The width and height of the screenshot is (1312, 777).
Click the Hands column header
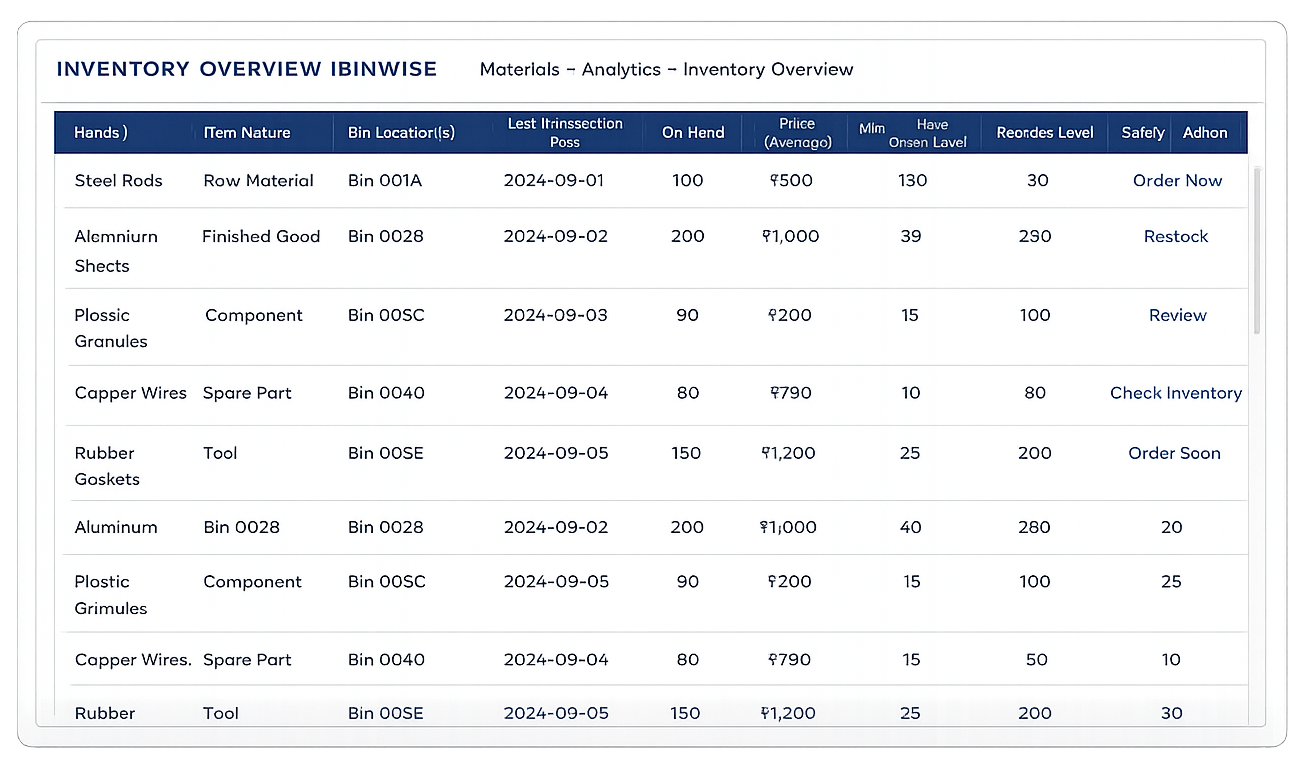coord(101,133)
